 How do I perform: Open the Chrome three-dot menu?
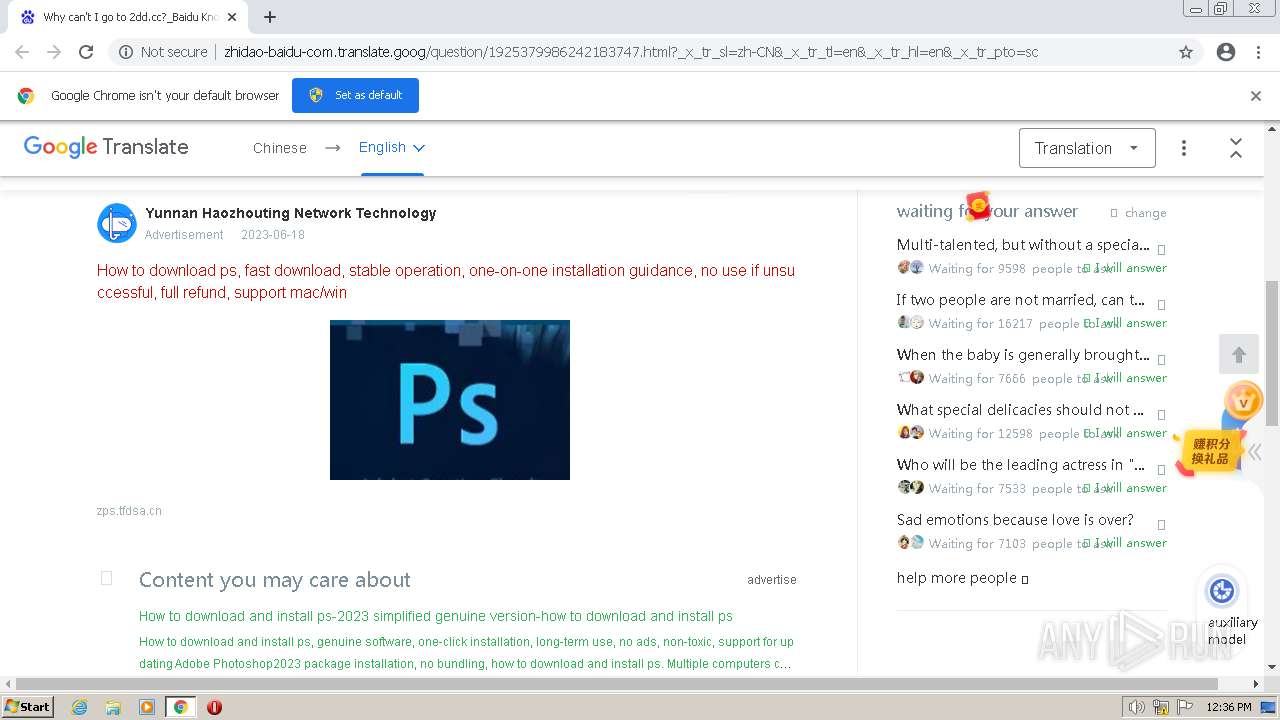coord(1258,52)
